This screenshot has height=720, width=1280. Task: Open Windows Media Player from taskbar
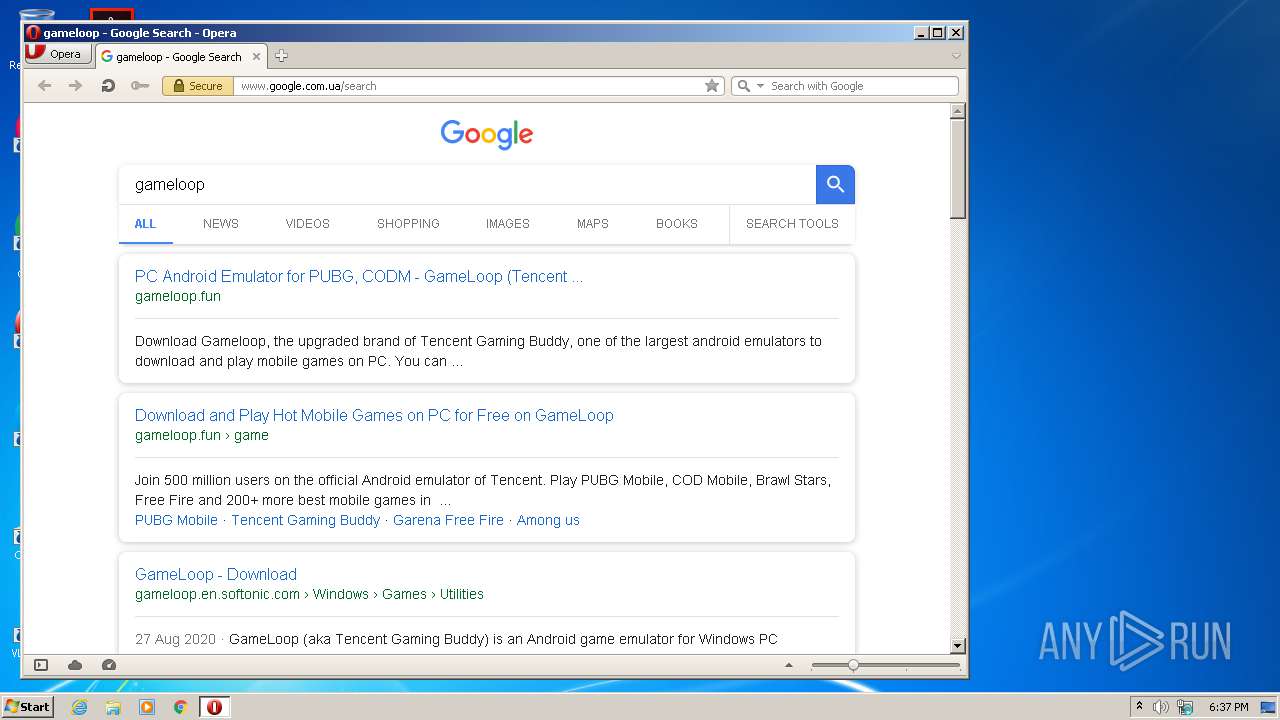(x=147, y=707)
